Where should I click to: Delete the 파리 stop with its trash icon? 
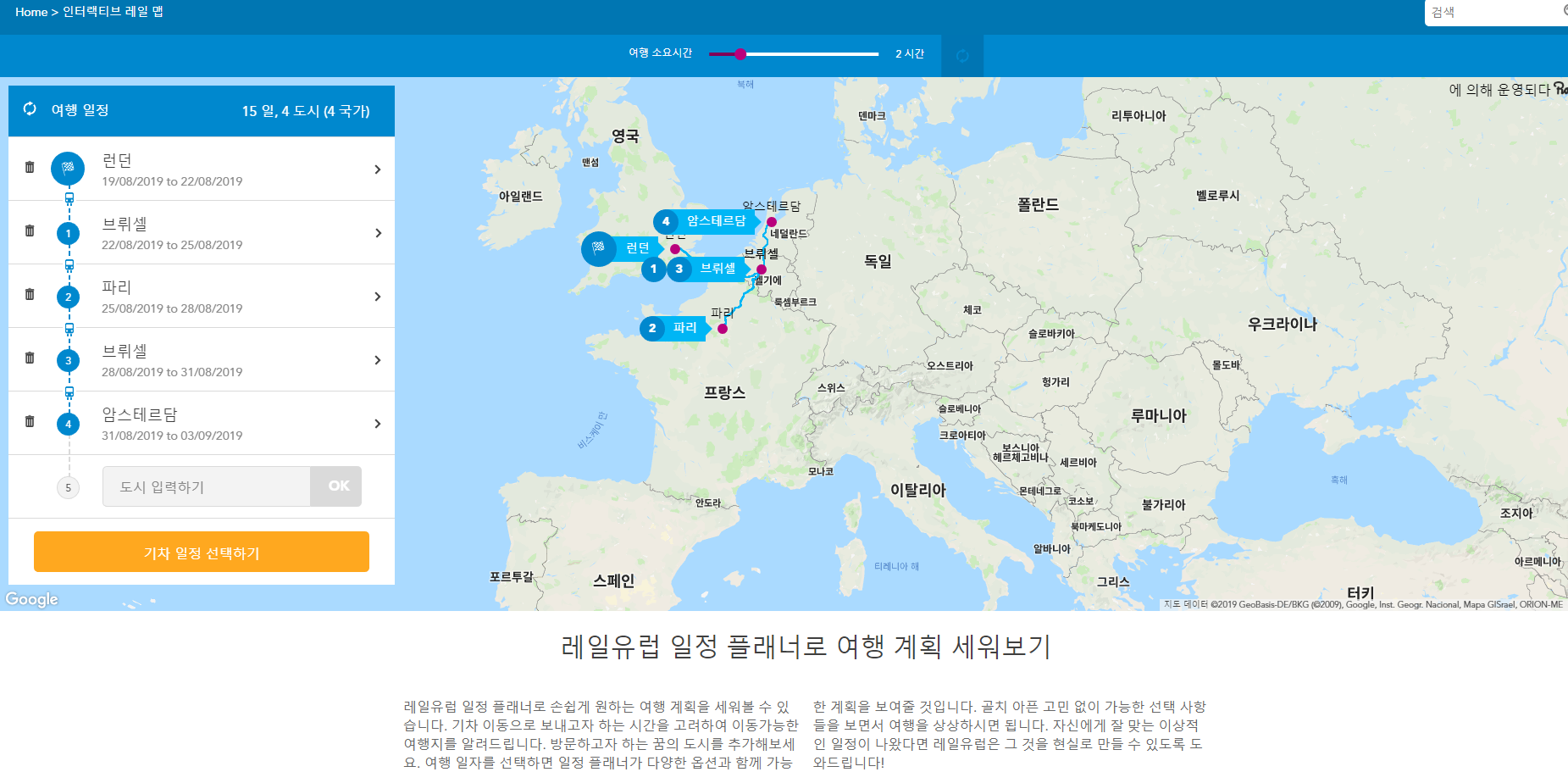(30, 295)
